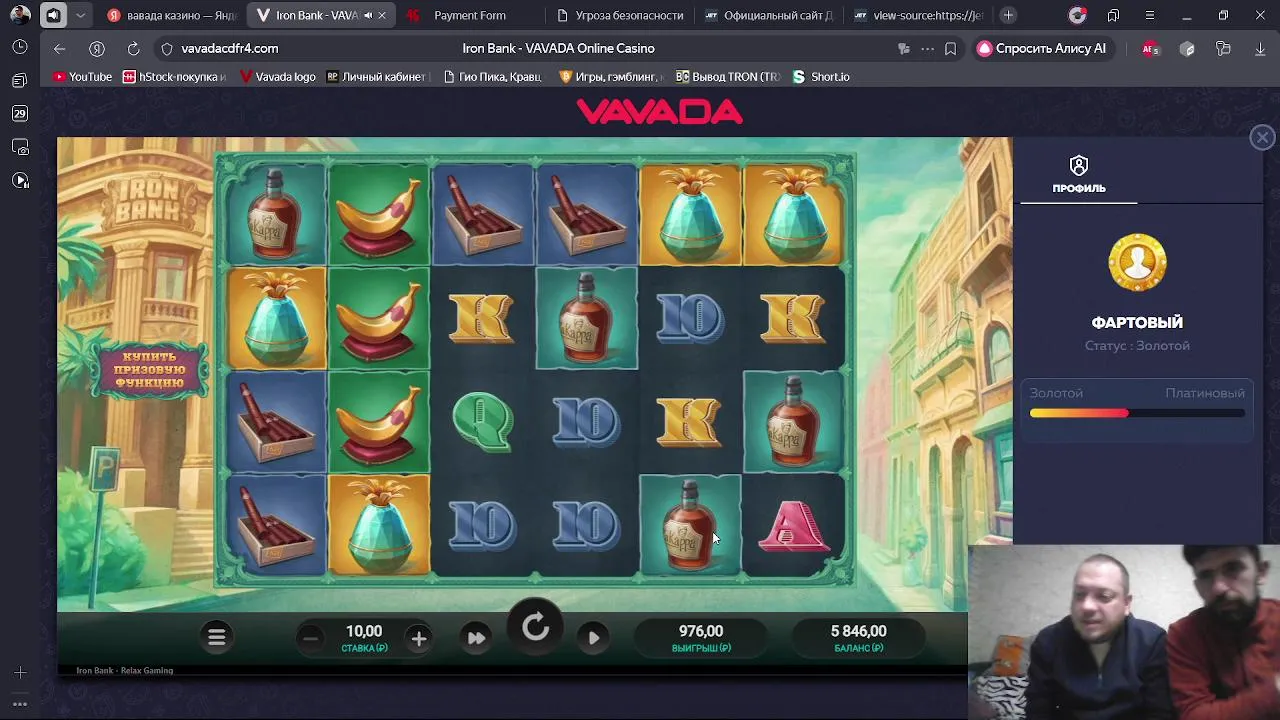Click the Золотой to Платиновый status progress bar

click(1137, 413)
